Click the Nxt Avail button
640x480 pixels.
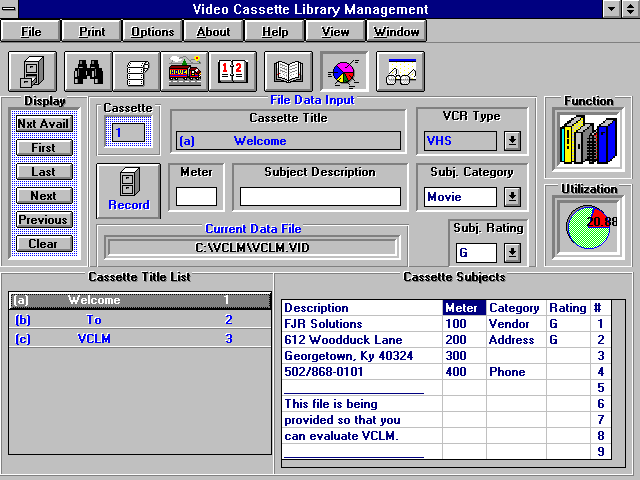click(44, 124)
